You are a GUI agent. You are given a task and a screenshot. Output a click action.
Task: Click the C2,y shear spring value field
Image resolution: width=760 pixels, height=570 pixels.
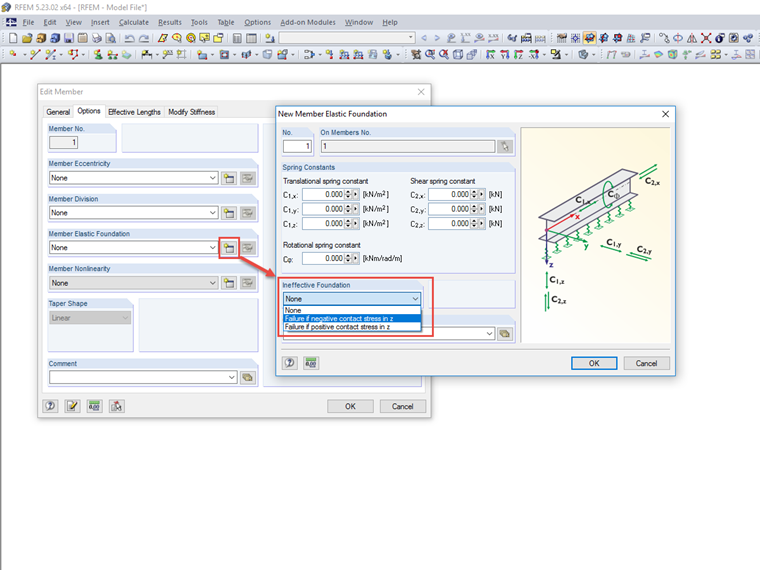[449, 209]
